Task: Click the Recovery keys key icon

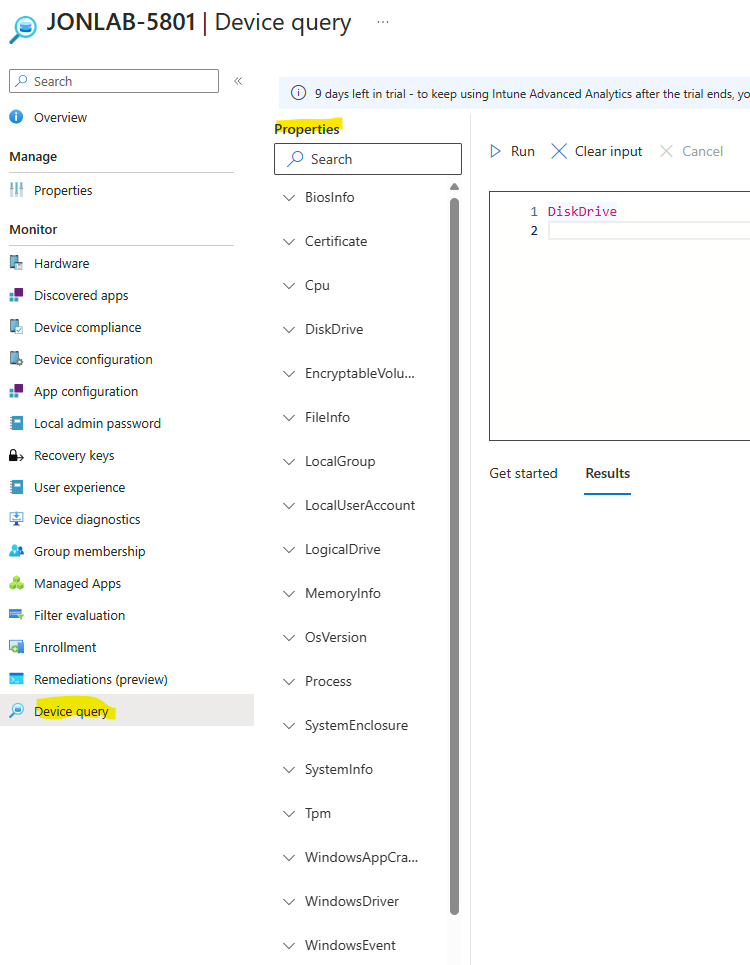Action: (16, 455)
